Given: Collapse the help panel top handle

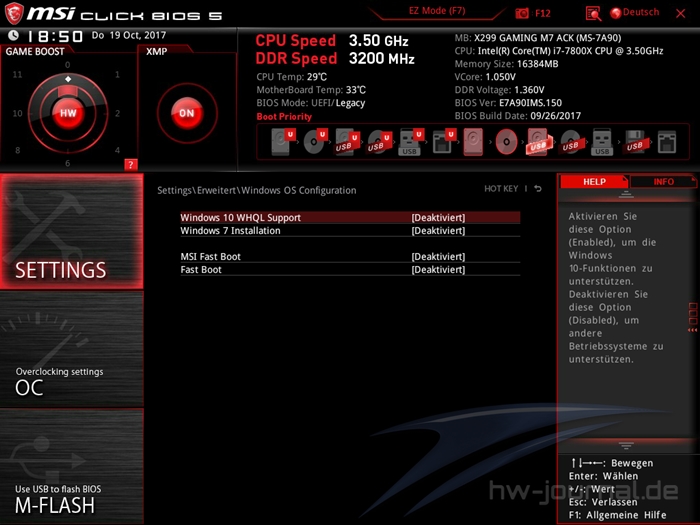Looking at the screenshot, I should (x=626, y=195).
